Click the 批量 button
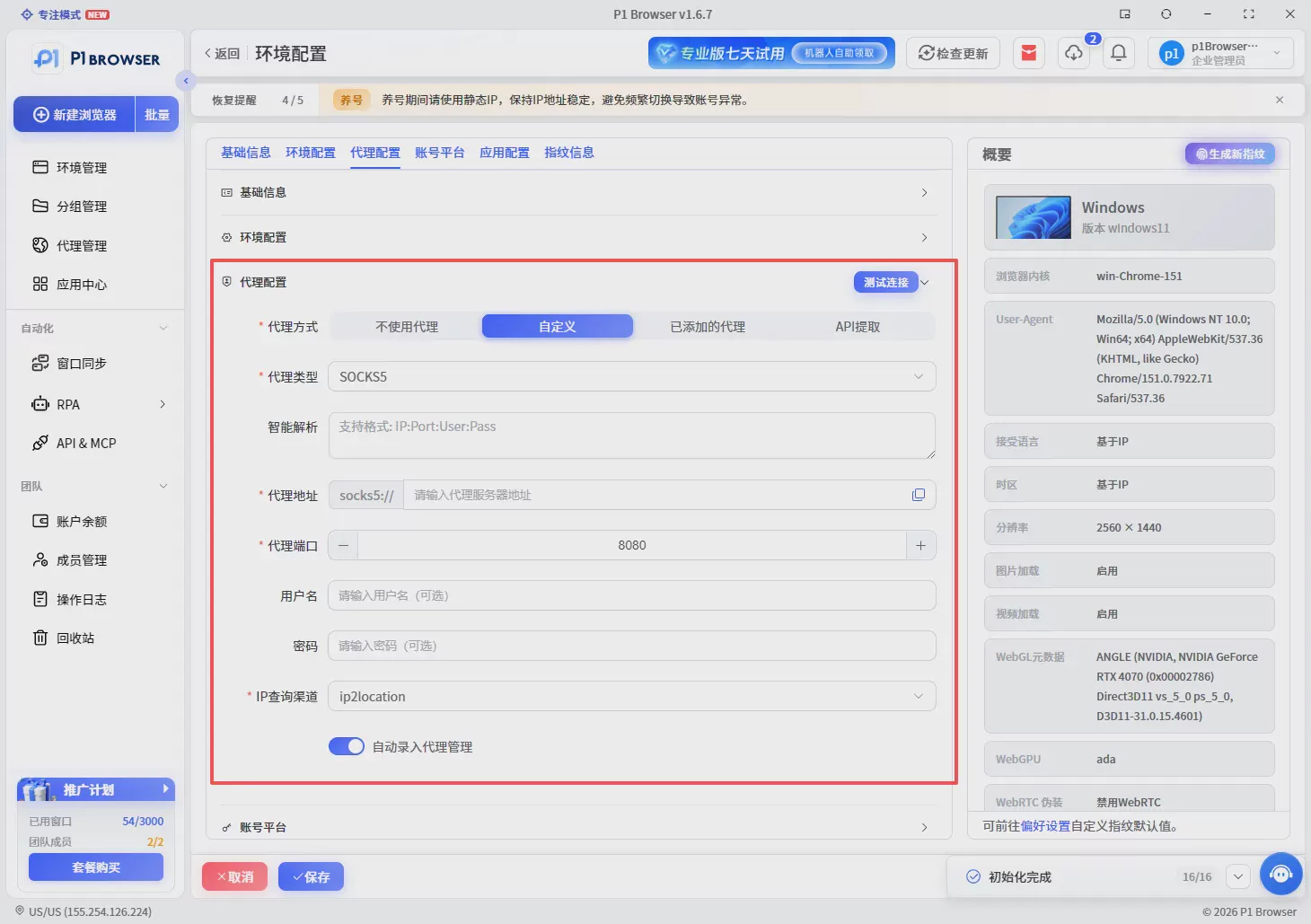This screenshot has height=924, width=1311. tap(157, 114)
